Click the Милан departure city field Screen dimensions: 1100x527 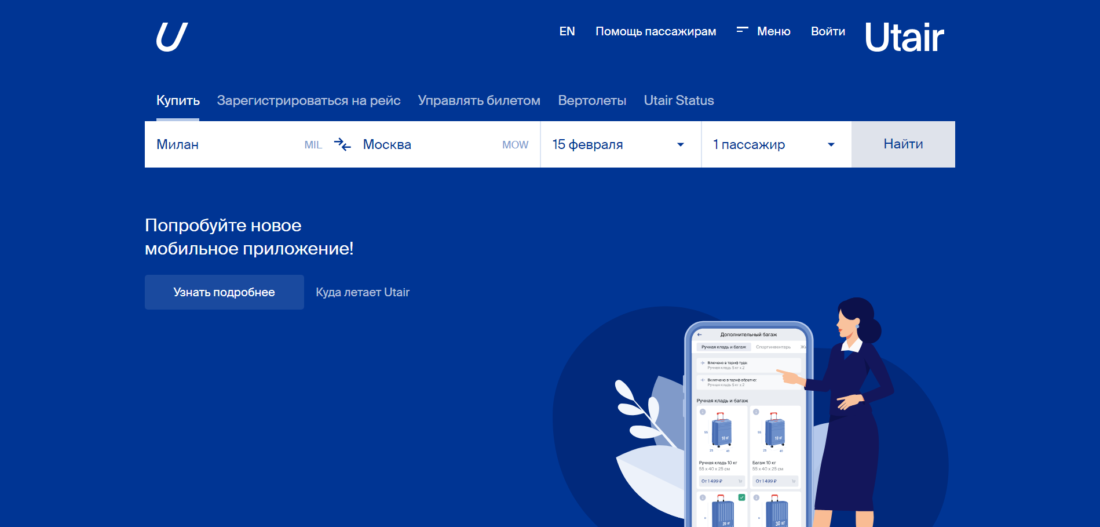click(x=225, y=144)
